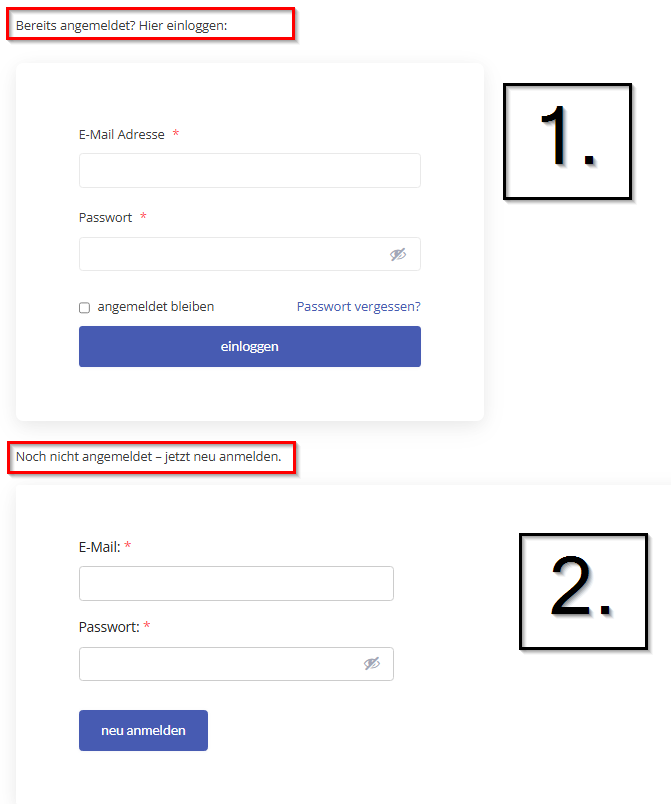Click into the registration "Passwort:" input field
671x804 pixels.
pyautogui.click(x=218, y=664)
